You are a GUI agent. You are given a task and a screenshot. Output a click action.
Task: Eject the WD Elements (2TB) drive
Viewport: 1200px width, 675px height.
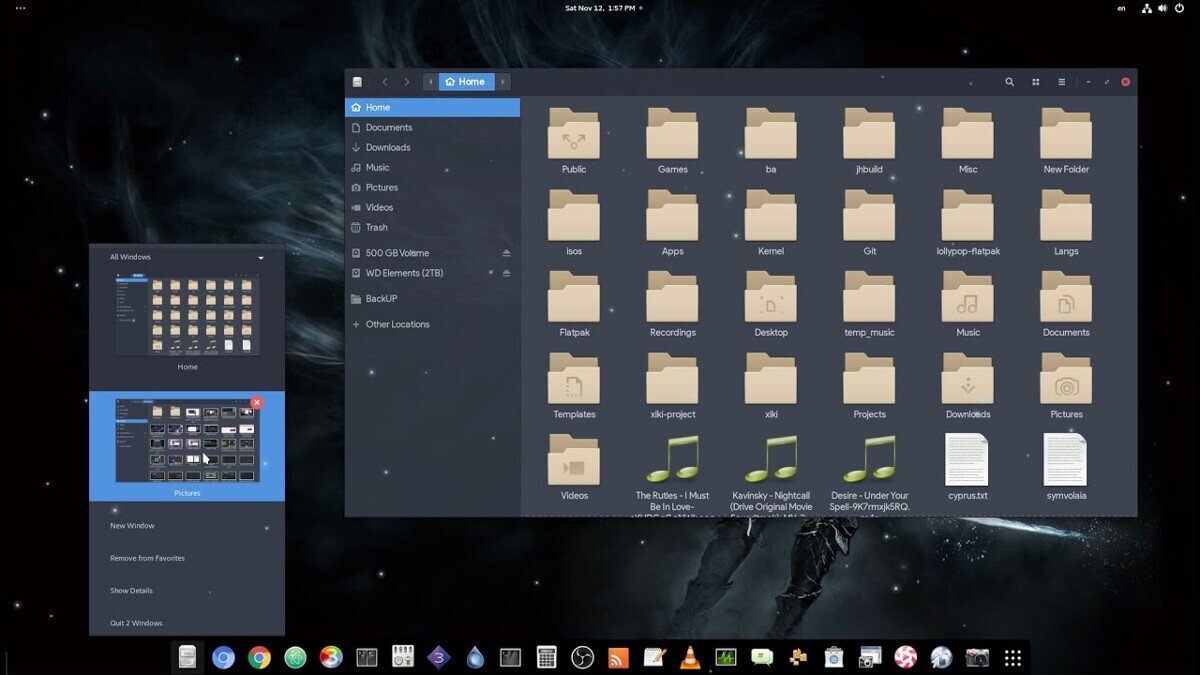[x=506, y=273]
